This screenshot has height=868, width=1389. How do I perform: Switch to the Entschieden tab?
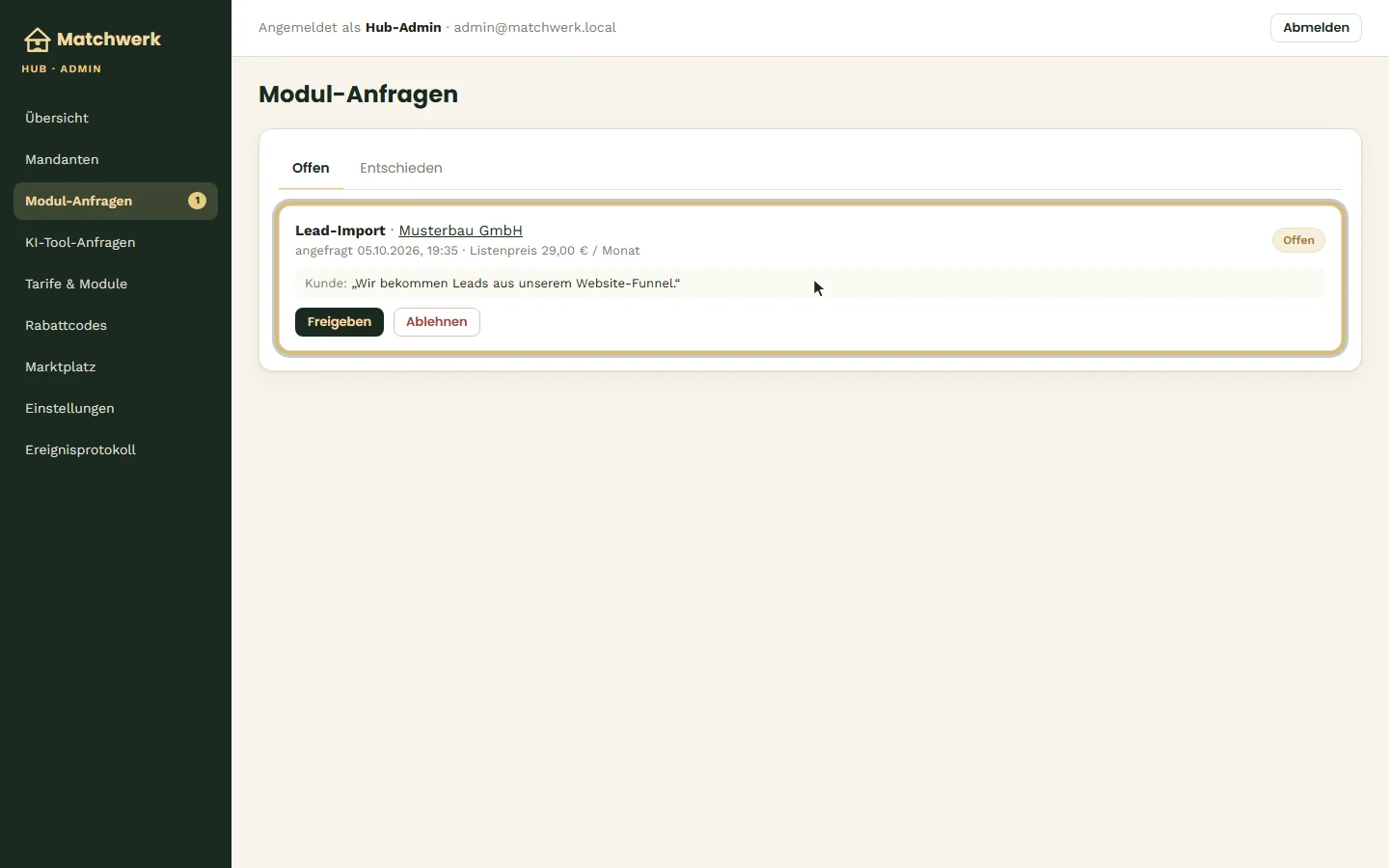[x=401, y=168]
